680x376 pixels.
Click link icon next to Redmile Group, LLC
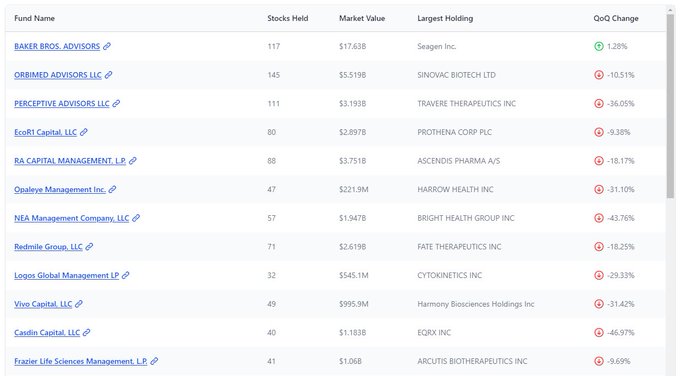pos(89,246)
